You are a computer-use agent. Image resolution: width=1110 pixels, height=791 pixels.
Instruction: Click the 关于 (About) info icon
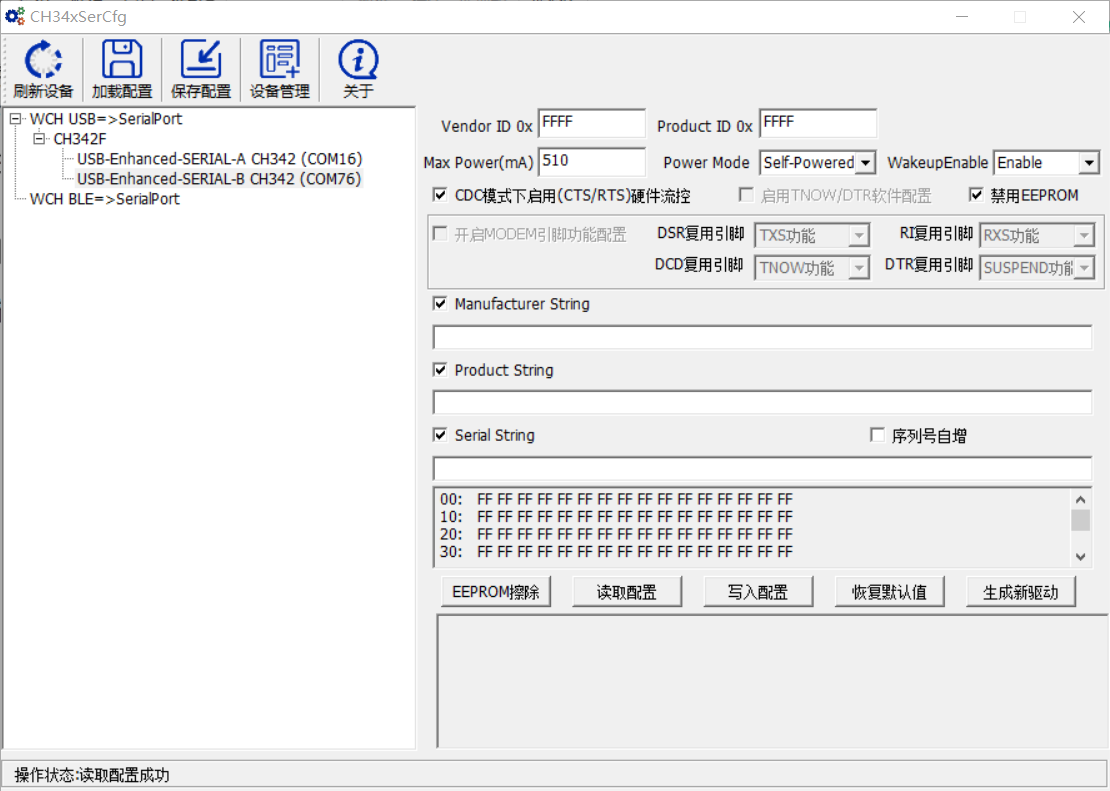pos(357,67)
